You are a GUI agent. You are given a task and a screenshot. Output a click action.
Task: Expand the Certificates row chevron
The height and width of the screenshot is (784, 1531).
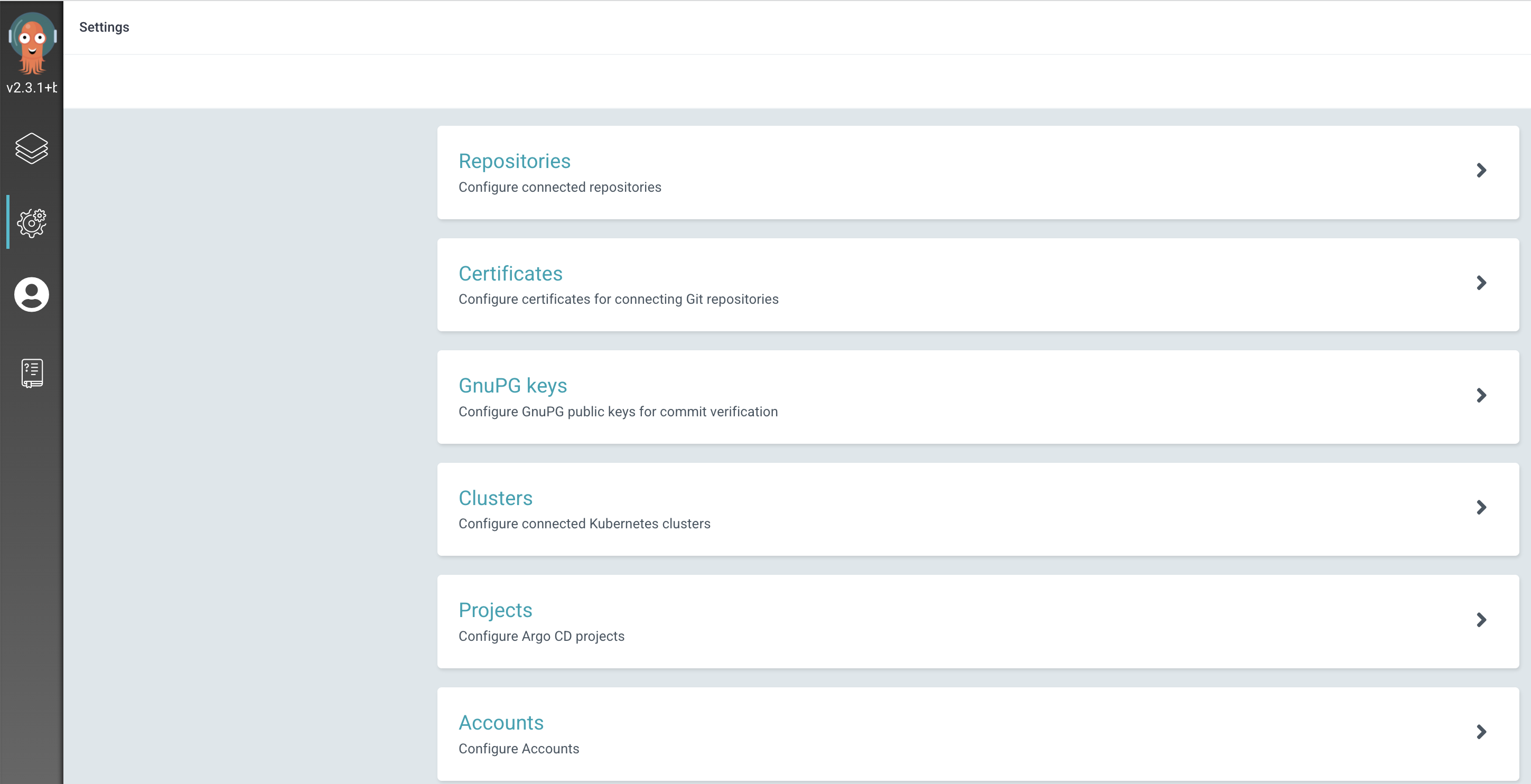coord(1481,283)
